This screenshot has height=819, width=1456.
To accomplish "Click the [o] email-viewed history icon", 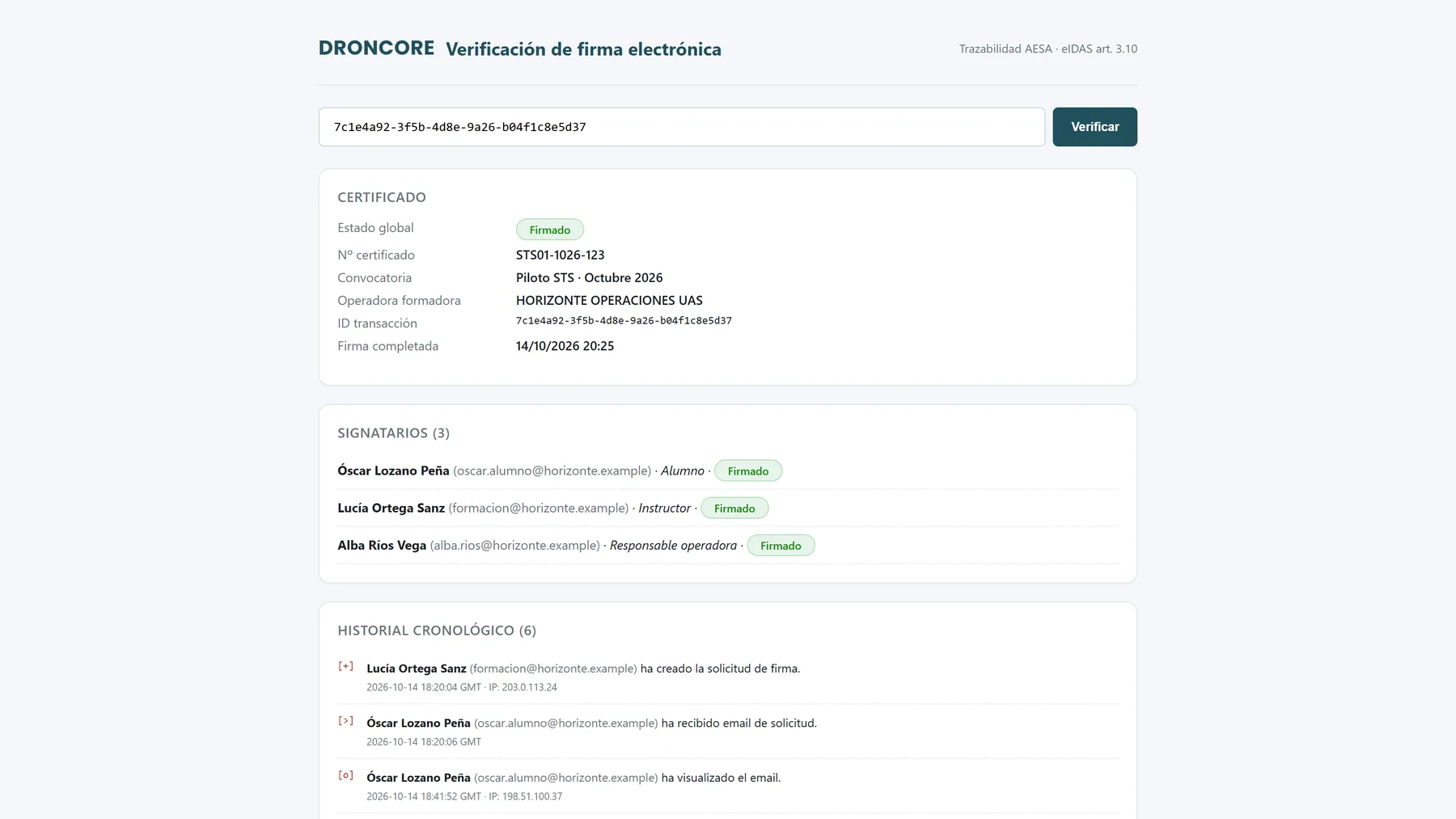I will (345, 776).
